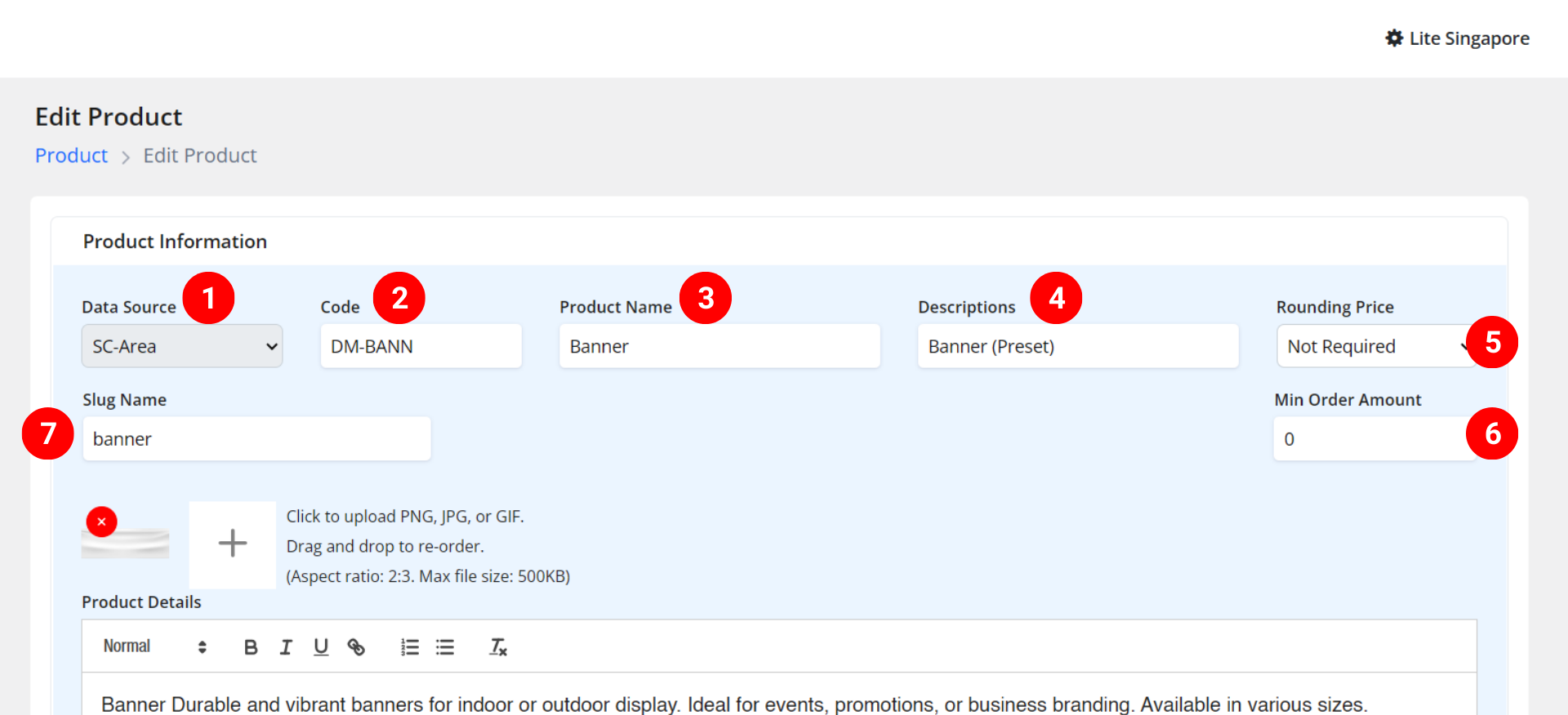The height and width of the screenshot is (715, 1568).
Task: Focus the Product Name field
Action: (719, 346)
